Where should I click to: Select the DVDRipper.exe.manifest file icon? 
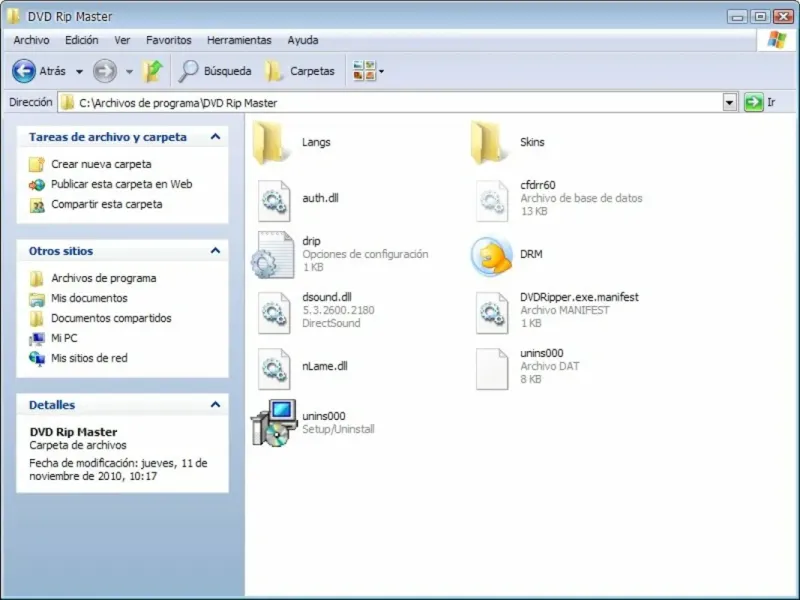point(492,313)
